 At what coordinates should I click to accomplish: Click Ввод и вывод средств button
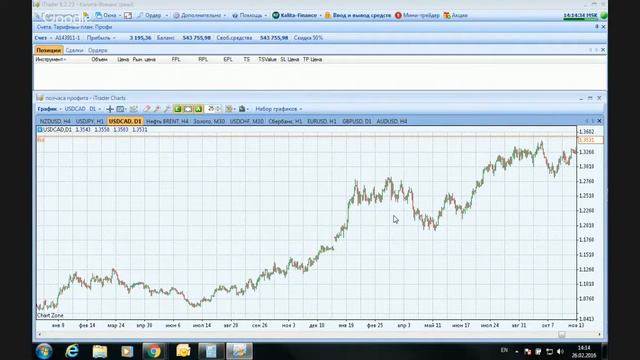(358, 16)
